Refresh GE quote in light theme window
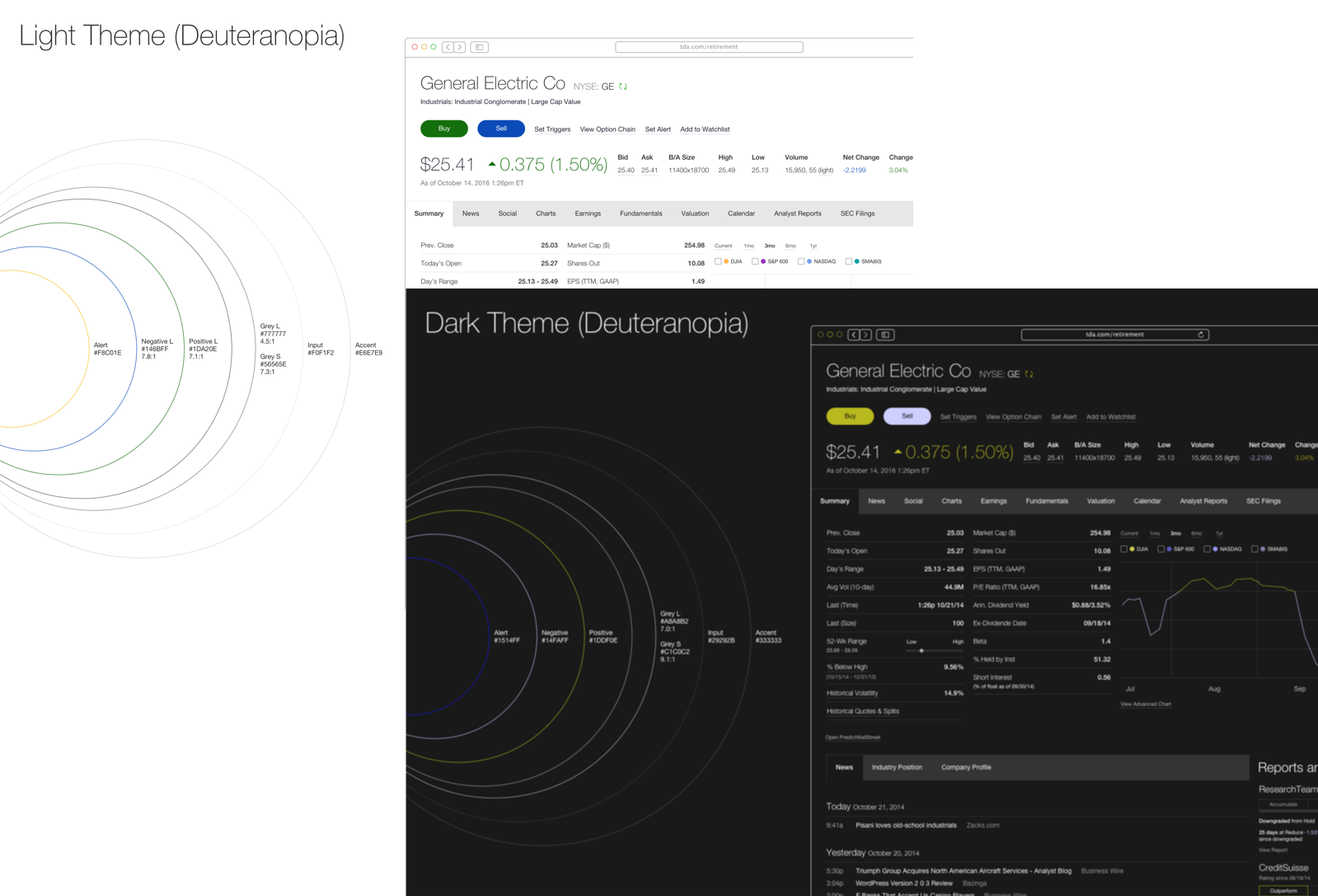 tap(623, 87)
